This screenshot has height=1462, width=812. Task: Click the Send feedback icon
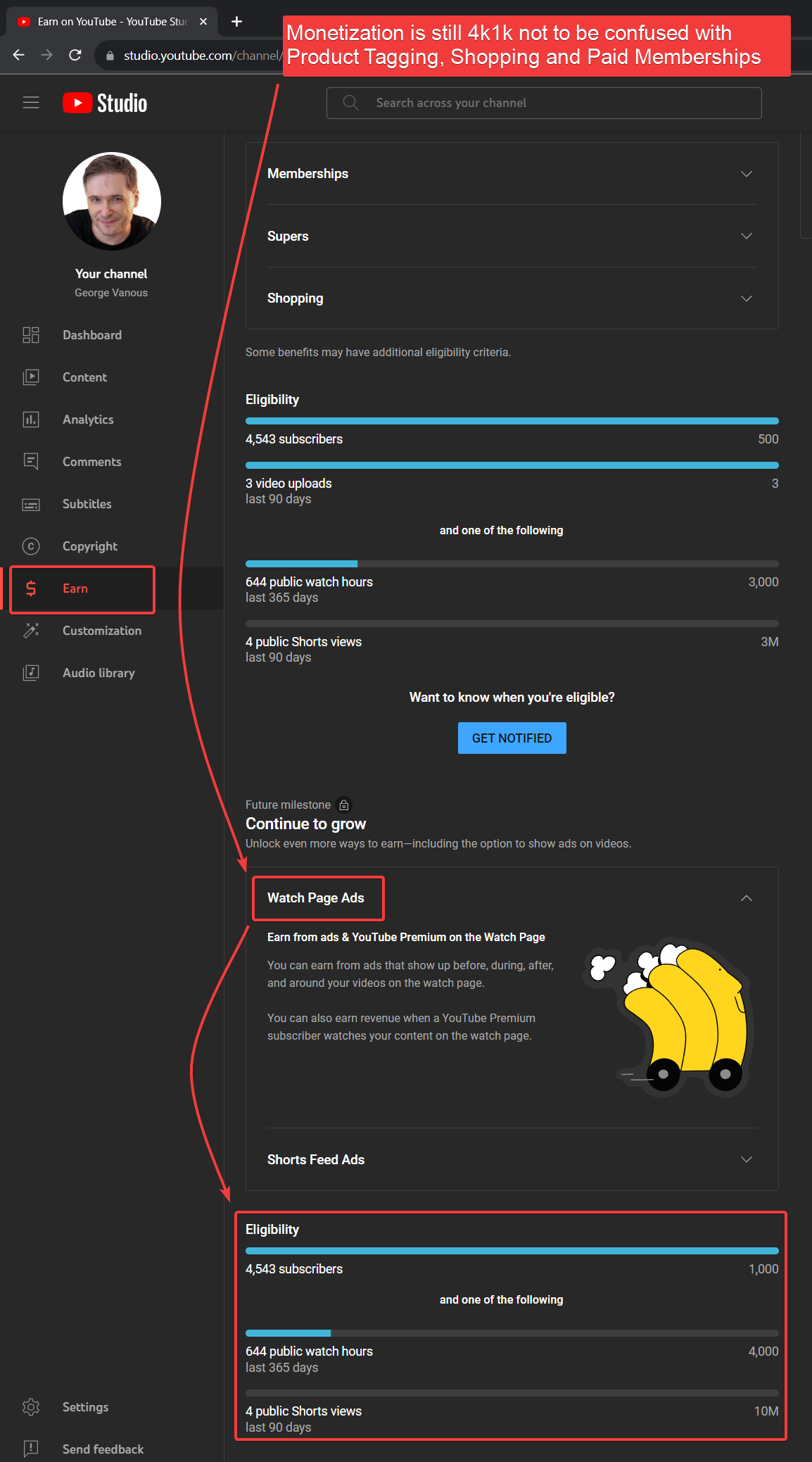pyautogui.click(x=31, y=1449)
